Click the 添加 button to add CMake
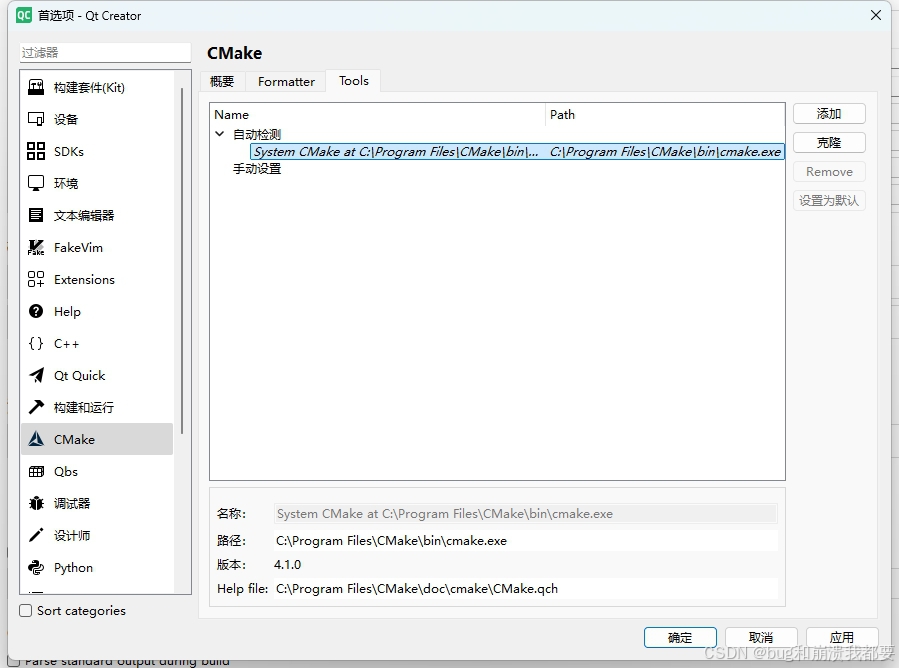 (829, 113)
